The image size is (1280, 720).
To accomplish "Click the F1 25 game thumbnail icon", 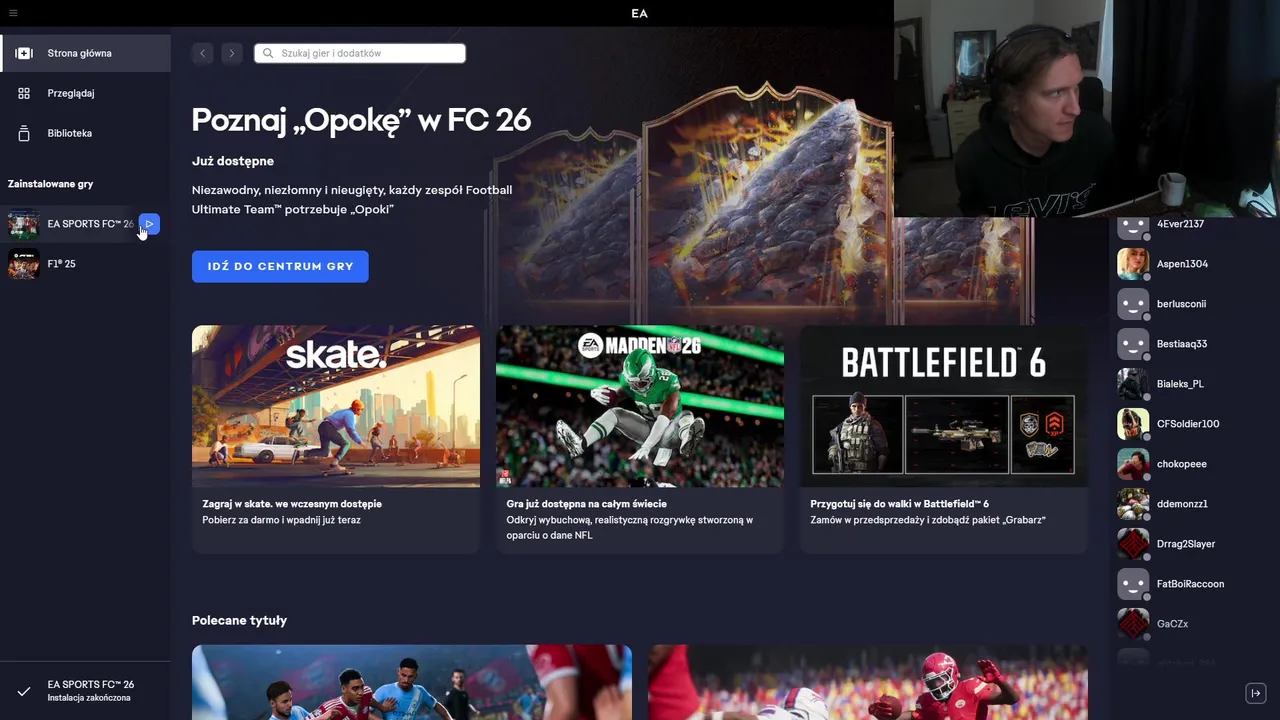I will [x=23, y=264].
